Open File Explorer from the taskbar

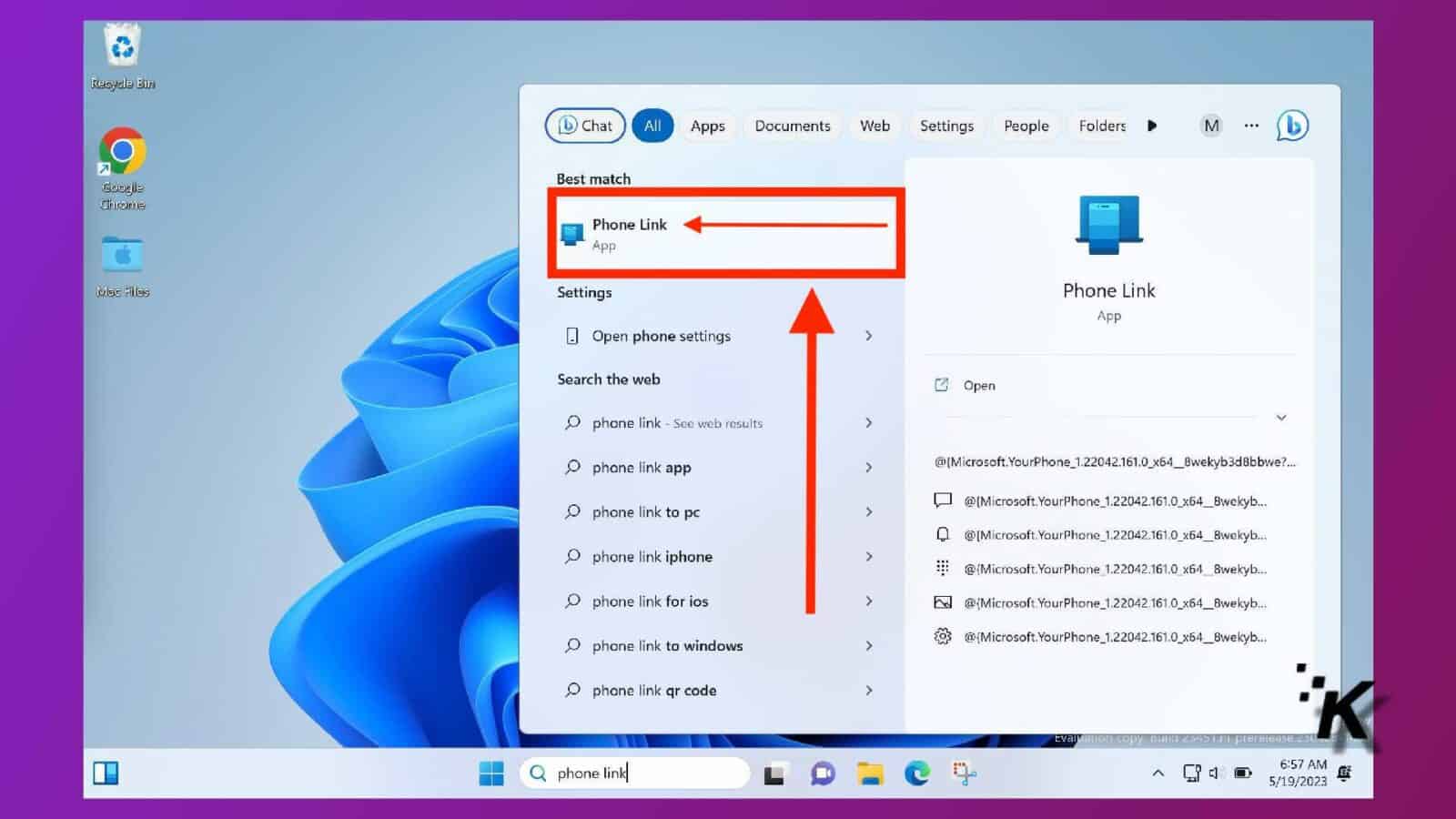(871, 773)
